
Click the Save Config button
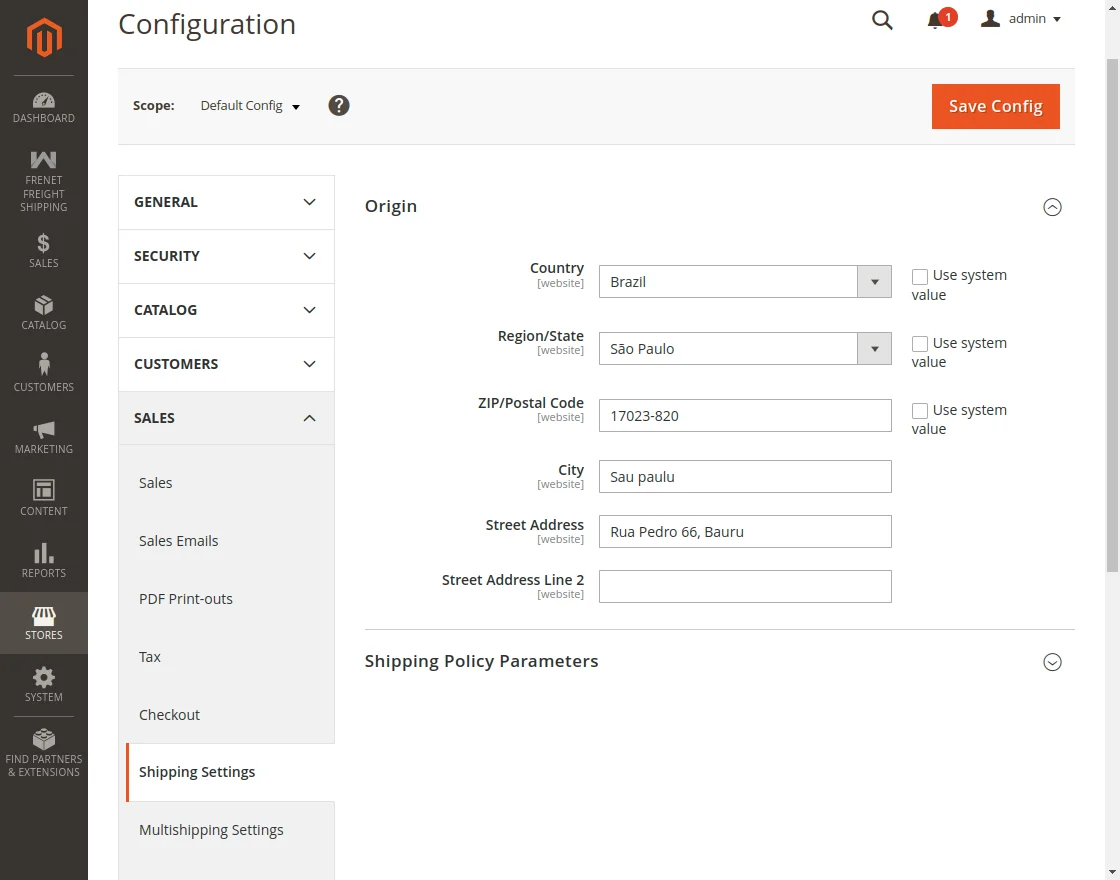[995, 106]
